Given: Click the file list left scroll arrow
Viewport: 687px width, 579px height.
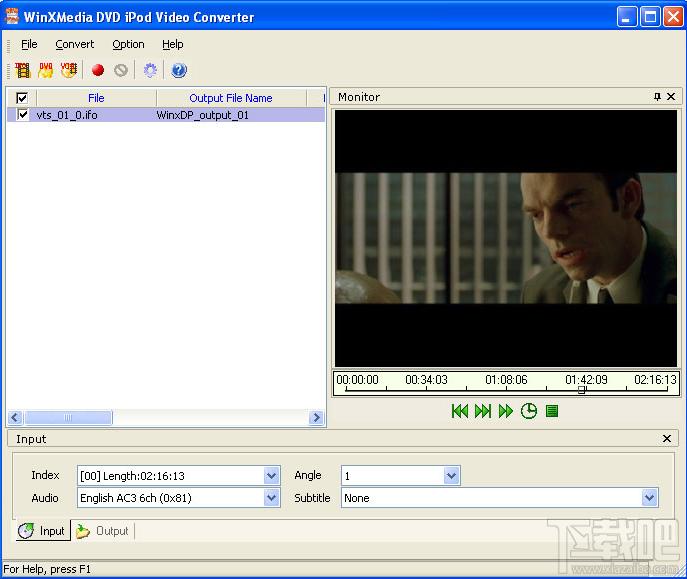Looking at the screenshot, I should coord(15,417).
